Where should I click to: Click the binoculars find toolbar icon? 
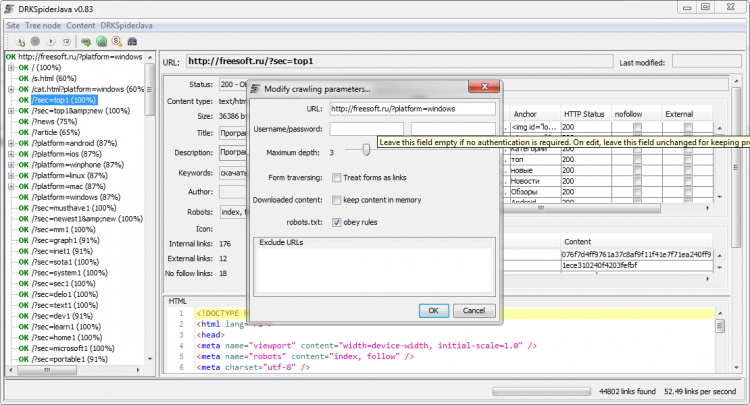tap(131, 41)
